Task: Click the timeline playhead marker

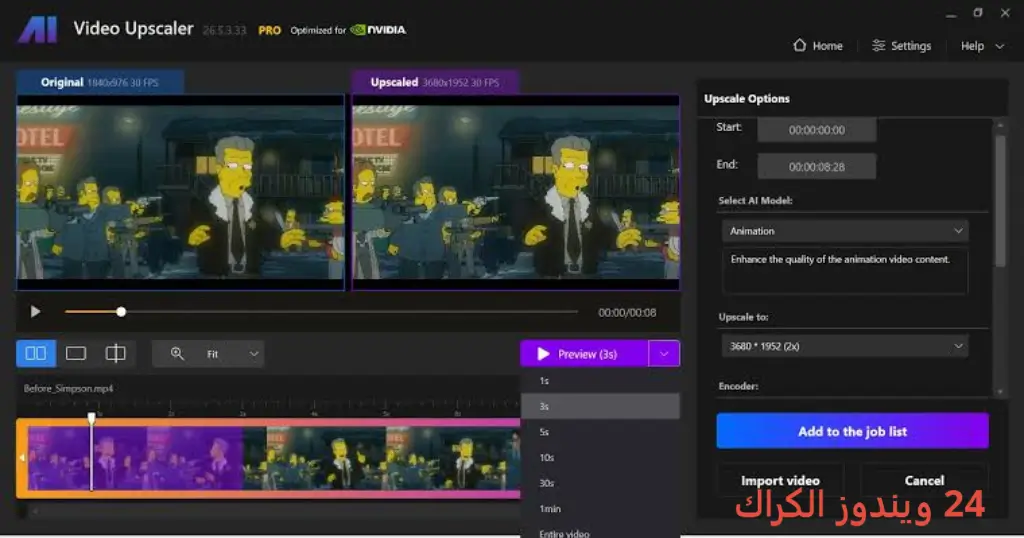Action: 91,418
